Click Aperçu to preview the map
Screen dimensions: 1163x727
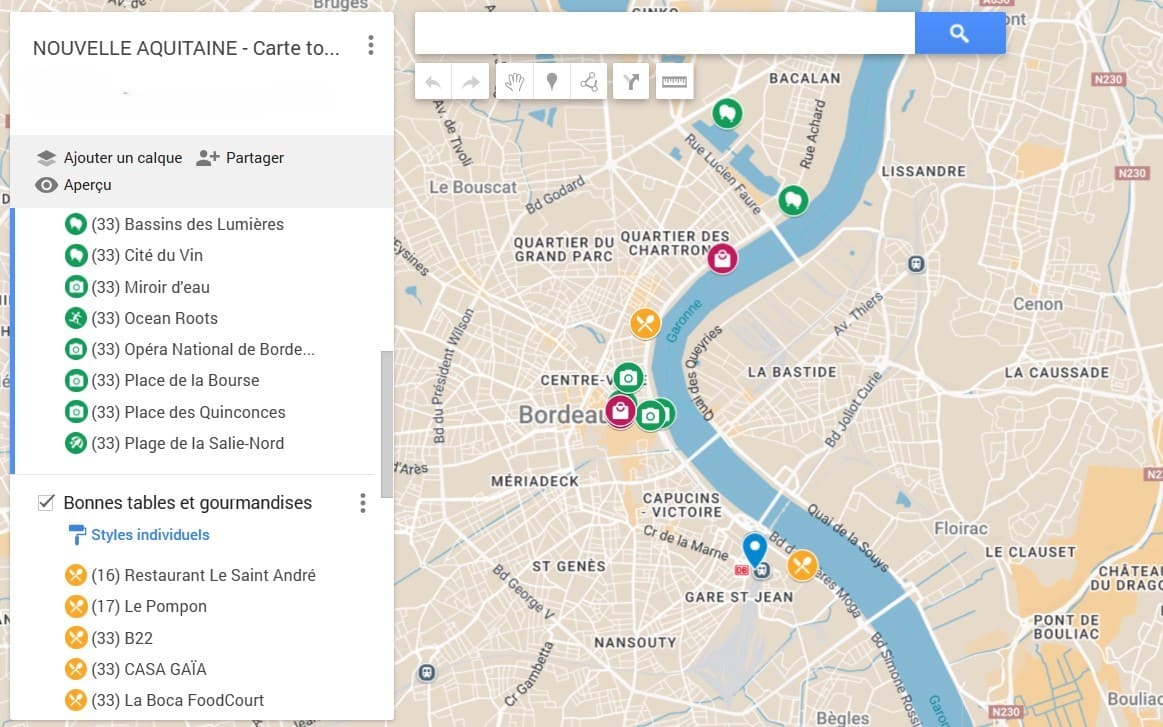click(73, 185)
